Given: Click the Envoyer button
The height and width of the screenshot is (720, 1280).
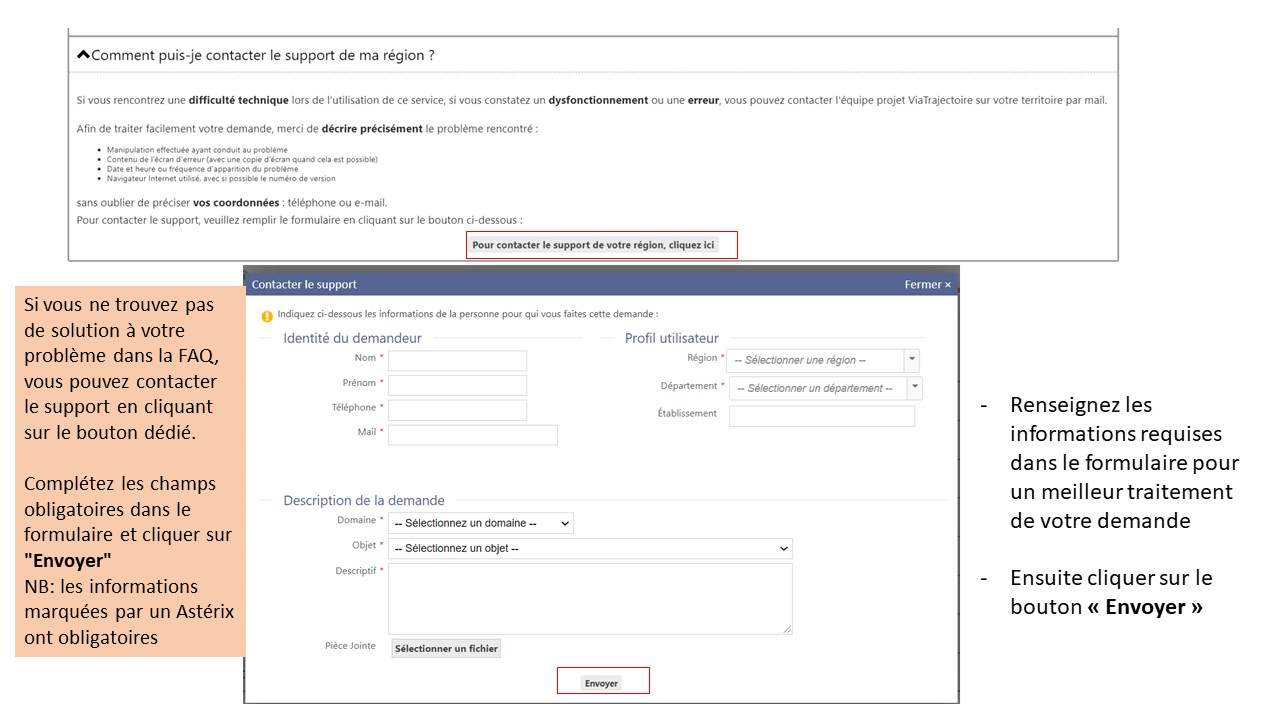Looking at the screenshot, I should [602, 683].
